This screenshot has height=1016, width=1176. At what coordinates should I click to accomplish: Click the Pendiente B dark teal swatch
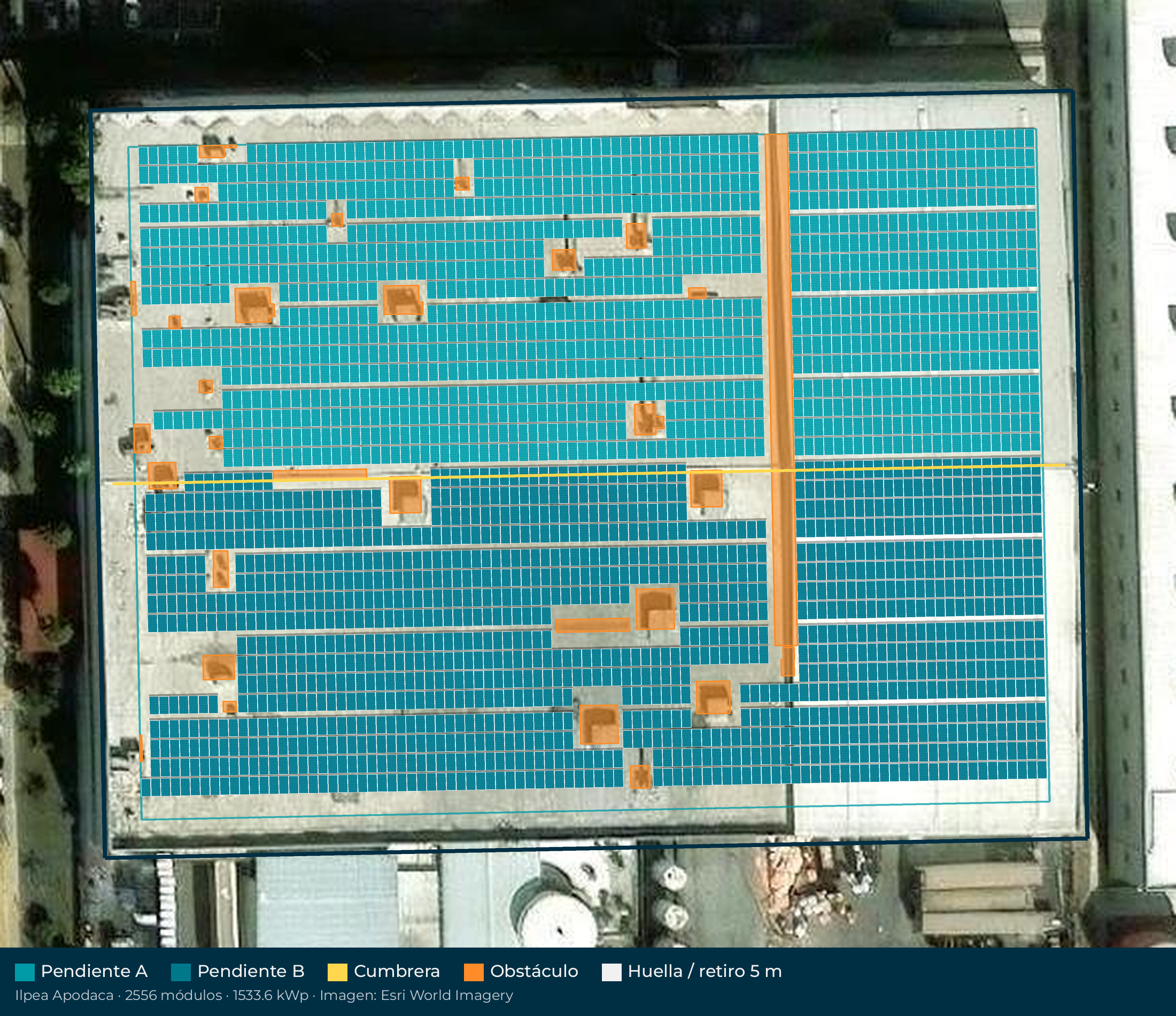[x=181, y=972]
